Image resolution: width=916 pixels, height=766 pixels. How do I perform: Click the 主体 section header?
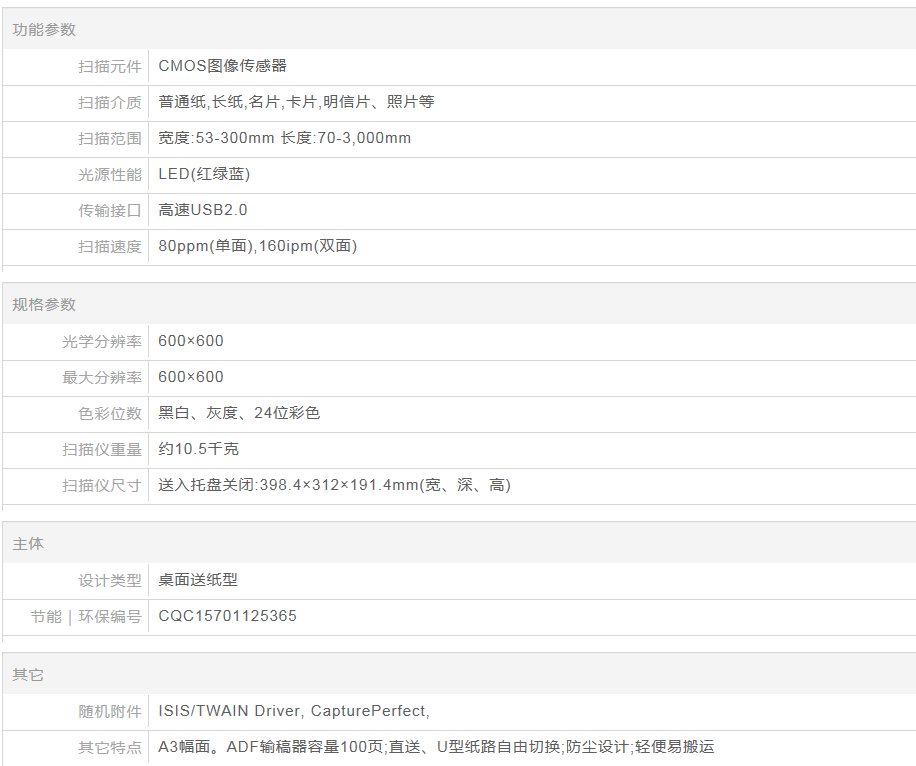point(28,544)
